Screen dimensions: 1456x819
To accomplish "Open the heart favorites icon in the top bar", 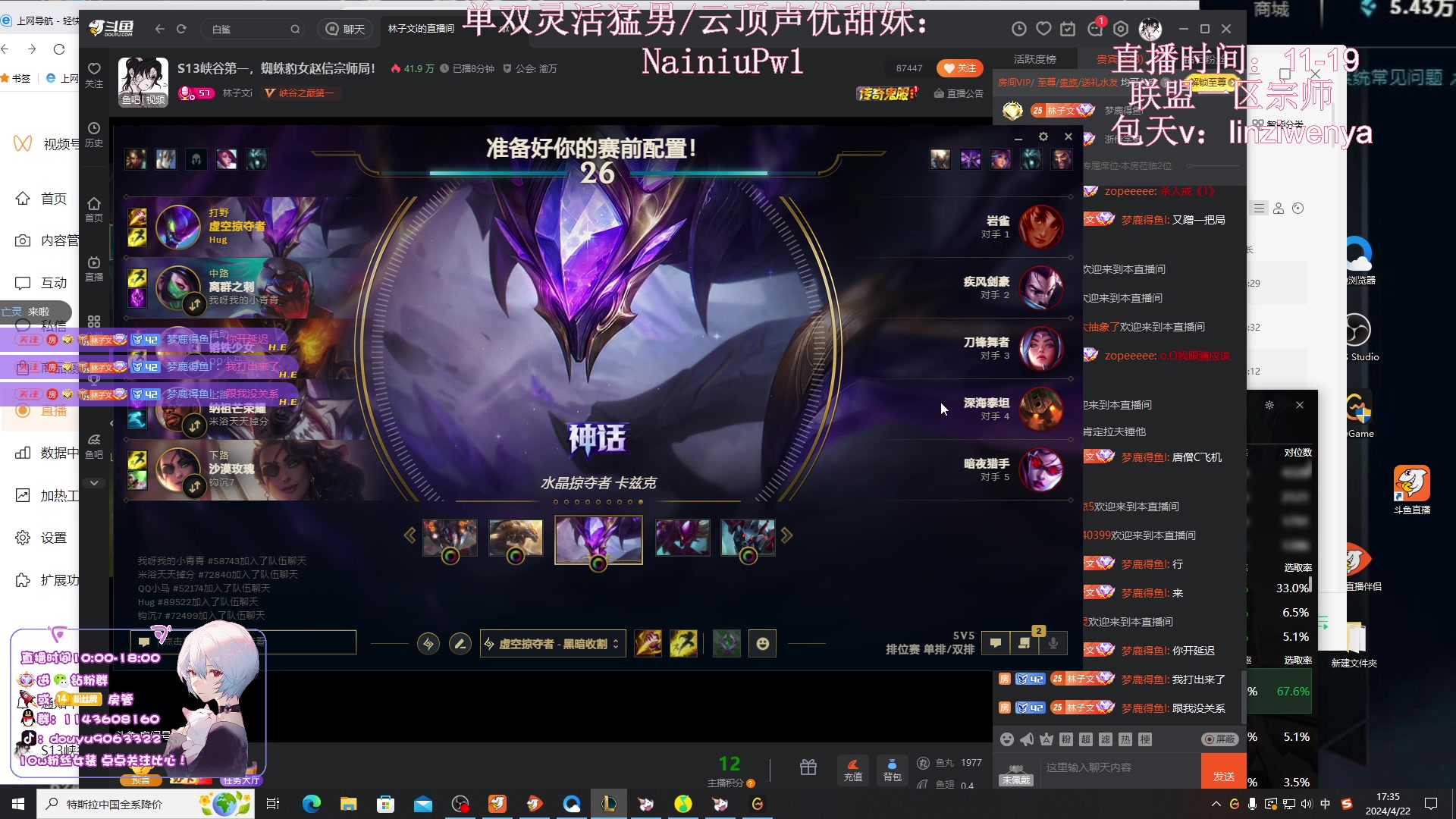I will [1043, 29].
